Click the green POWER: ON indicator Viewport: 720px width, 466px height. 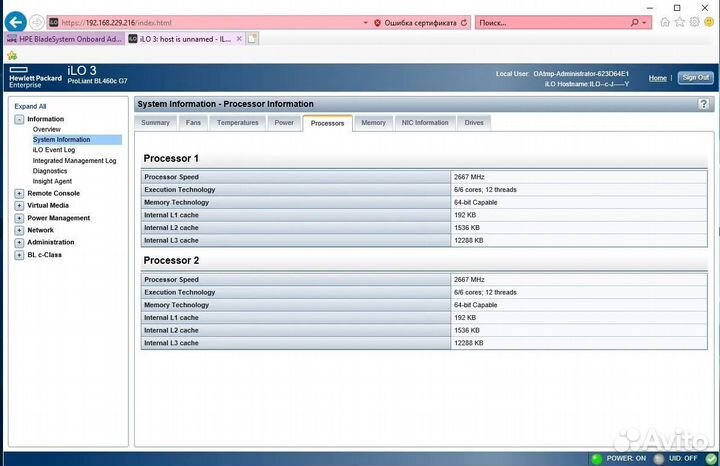pos(597,459)
